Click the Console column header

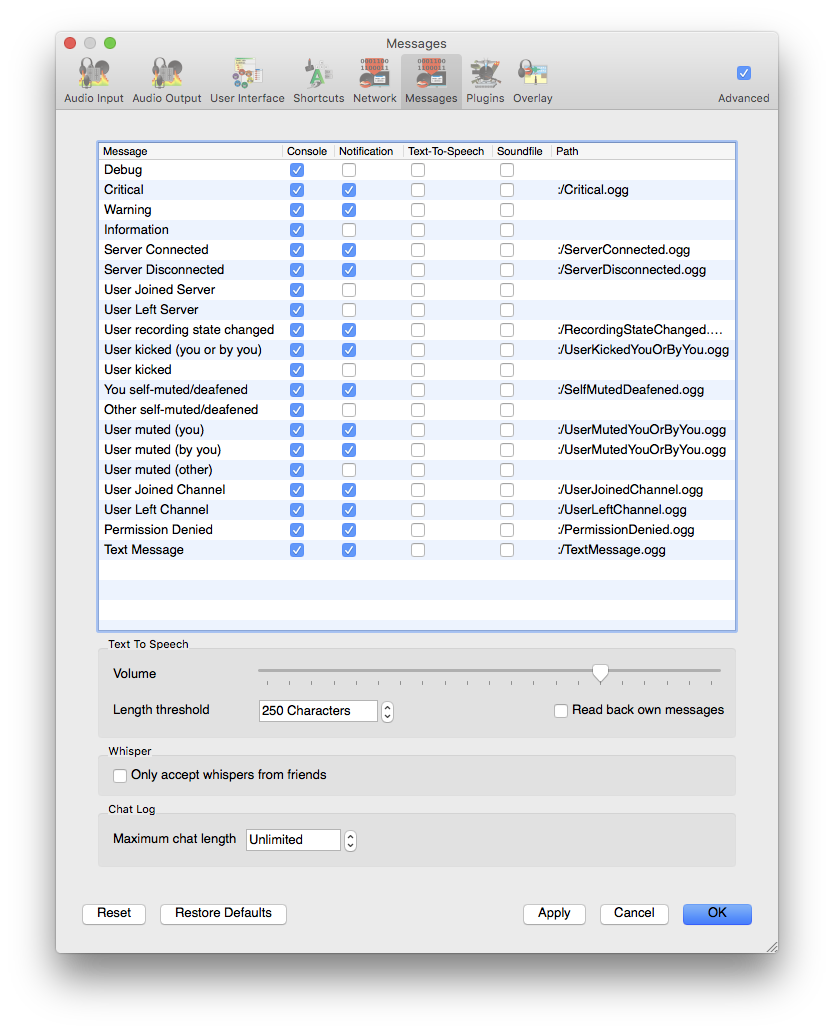point(308,151)
